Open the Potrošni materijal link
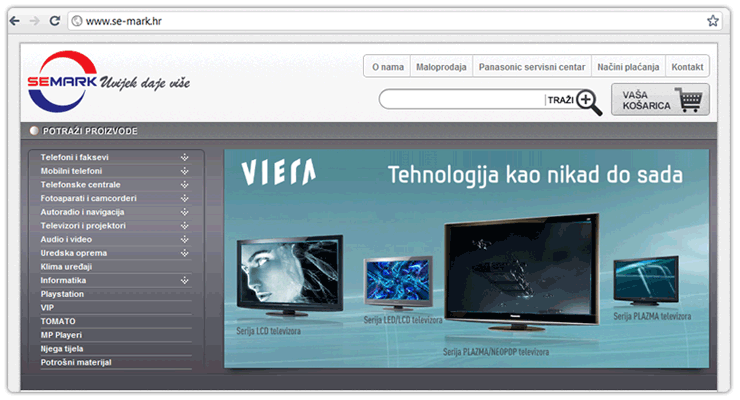The image size is (740, 400). point(76,362)
